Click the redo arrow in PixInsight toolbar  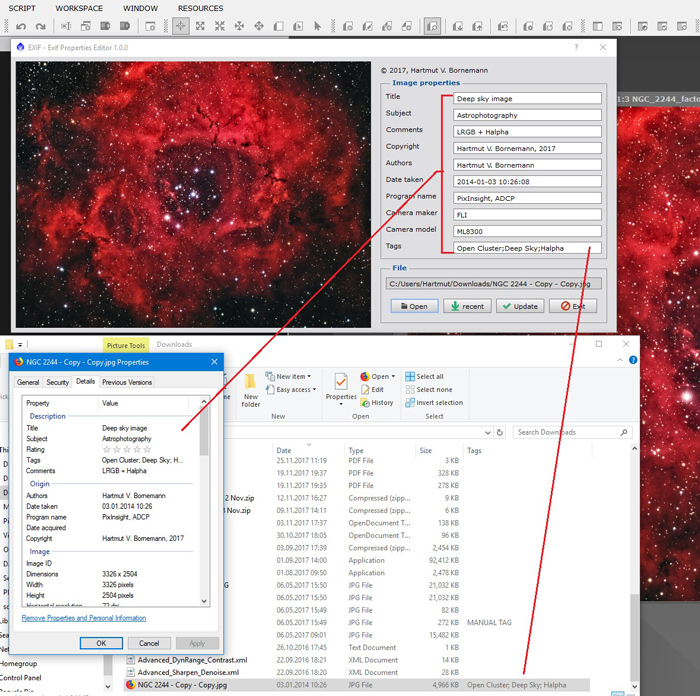41,26
